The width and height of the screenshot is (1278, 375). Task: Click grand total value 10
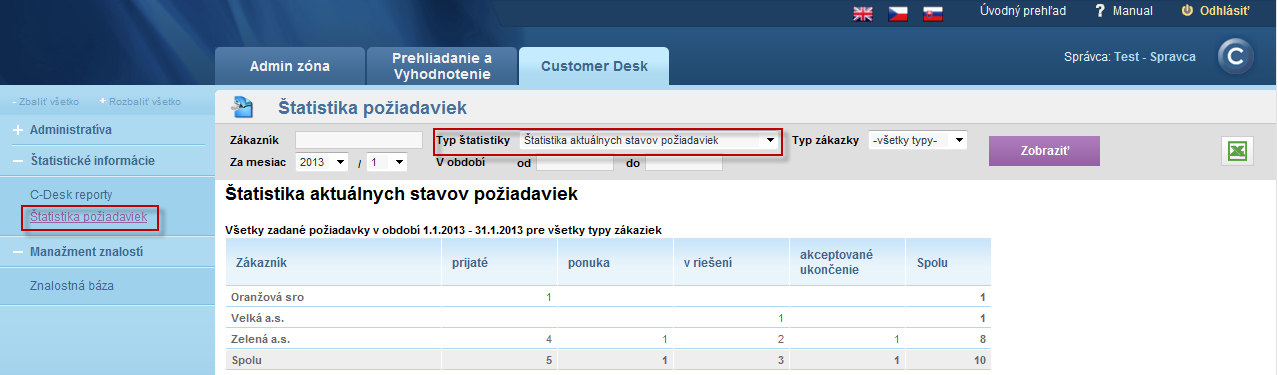(981, 359)
